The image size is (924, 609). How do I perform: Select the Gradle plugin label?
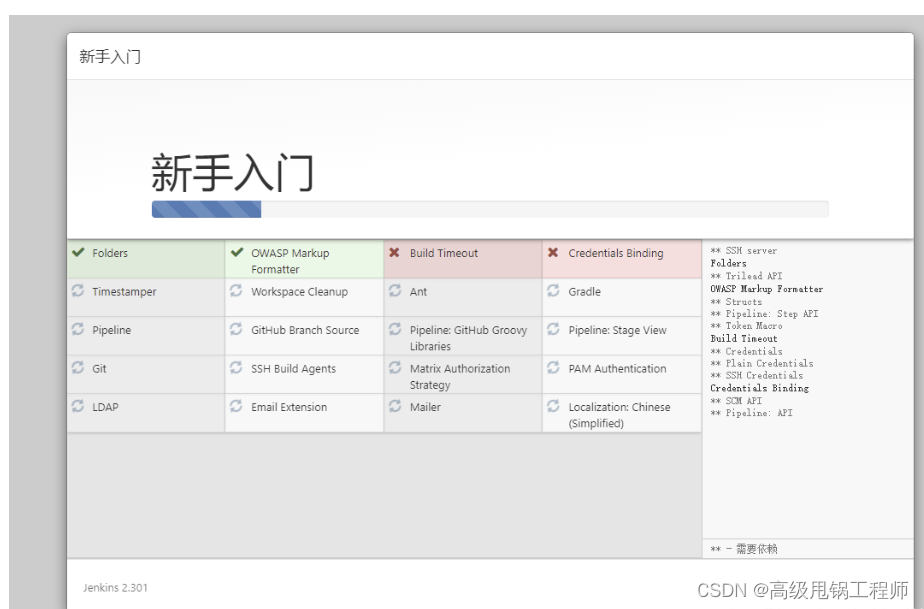(x=585, y=292)
